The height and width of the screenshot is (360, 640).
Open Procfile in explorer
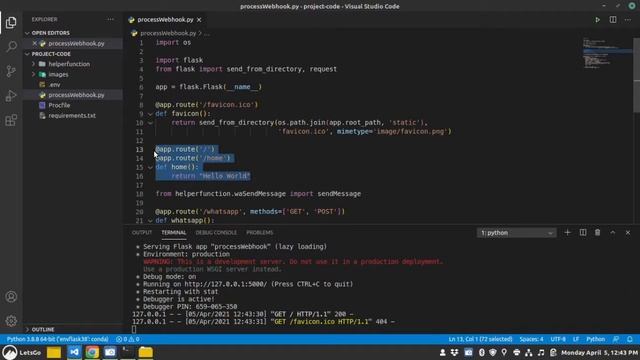(x=59, y=105)
